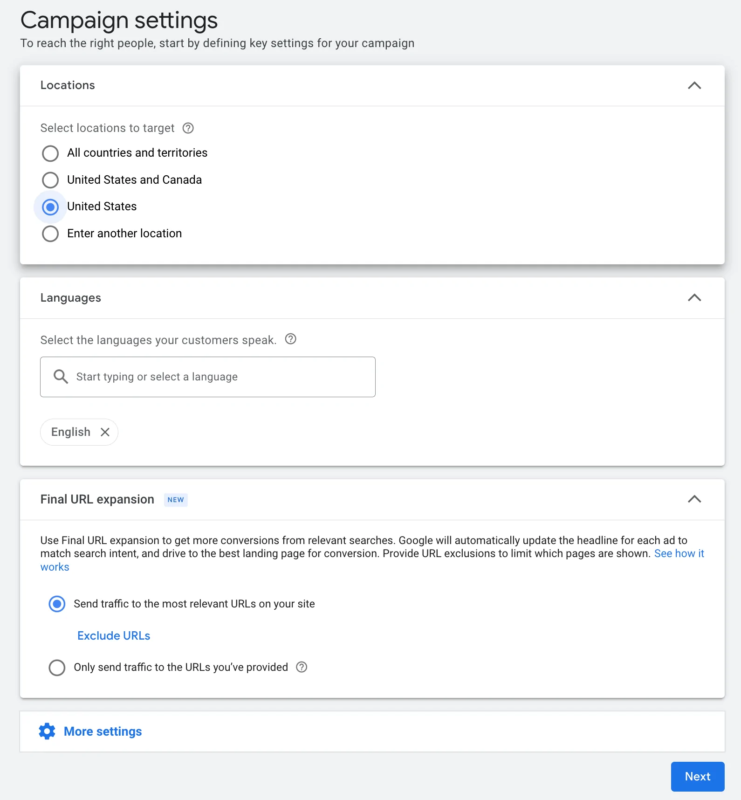
Task: Select All countries and territories option
Action: point(50,153)
